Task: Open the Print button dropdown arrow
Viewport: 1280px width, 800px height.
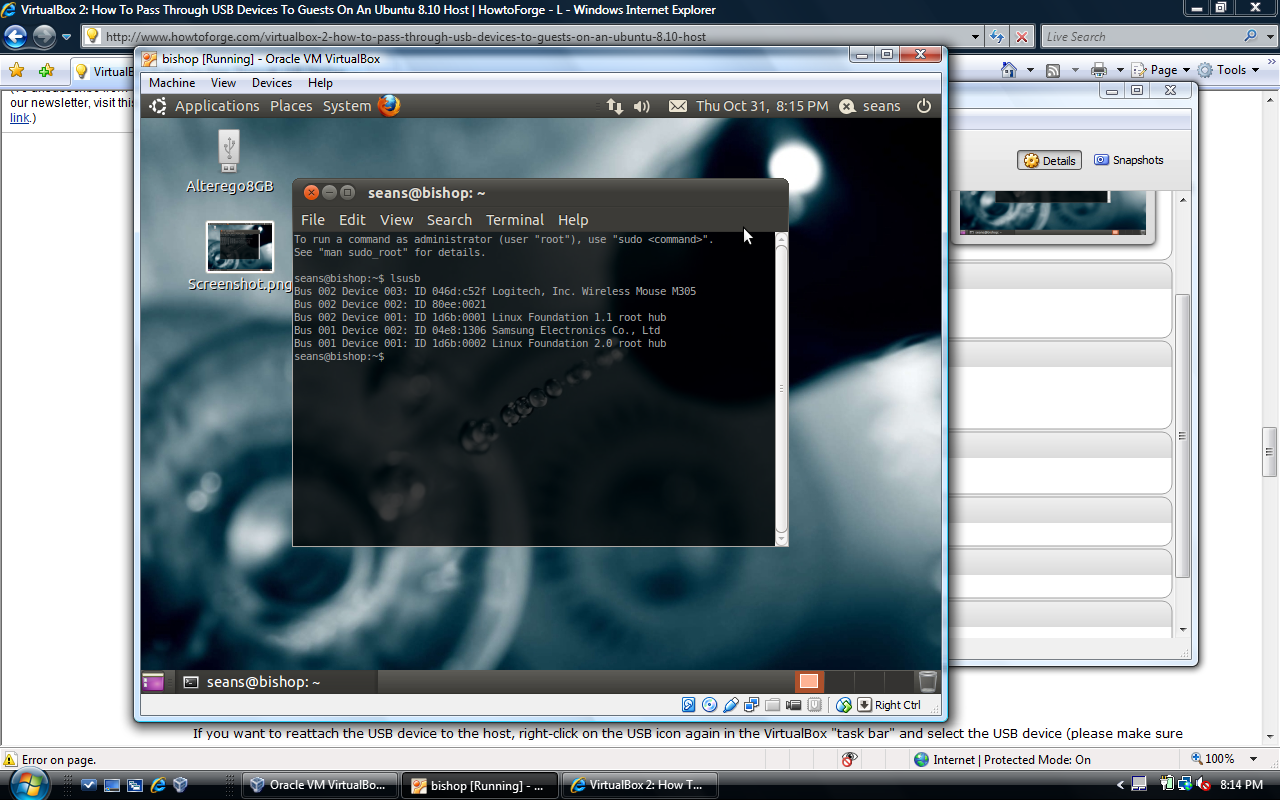Action: coord(1118,70)
